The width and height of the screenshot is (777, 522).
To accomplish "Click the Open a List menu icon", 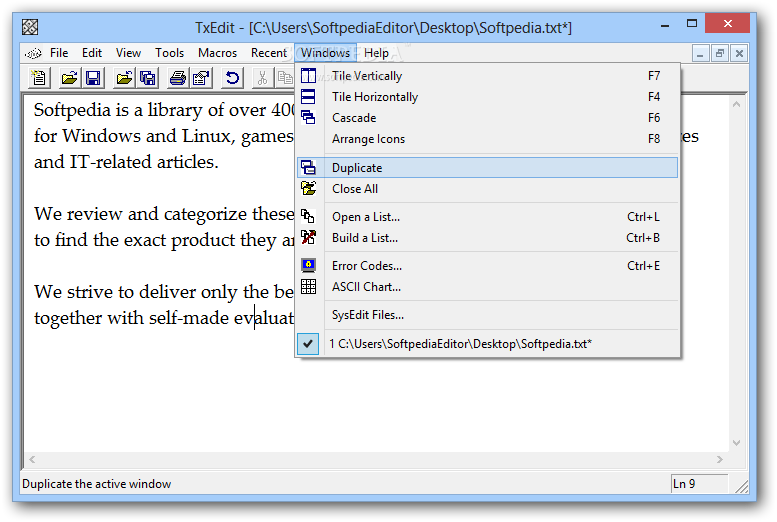I will 308,217.
